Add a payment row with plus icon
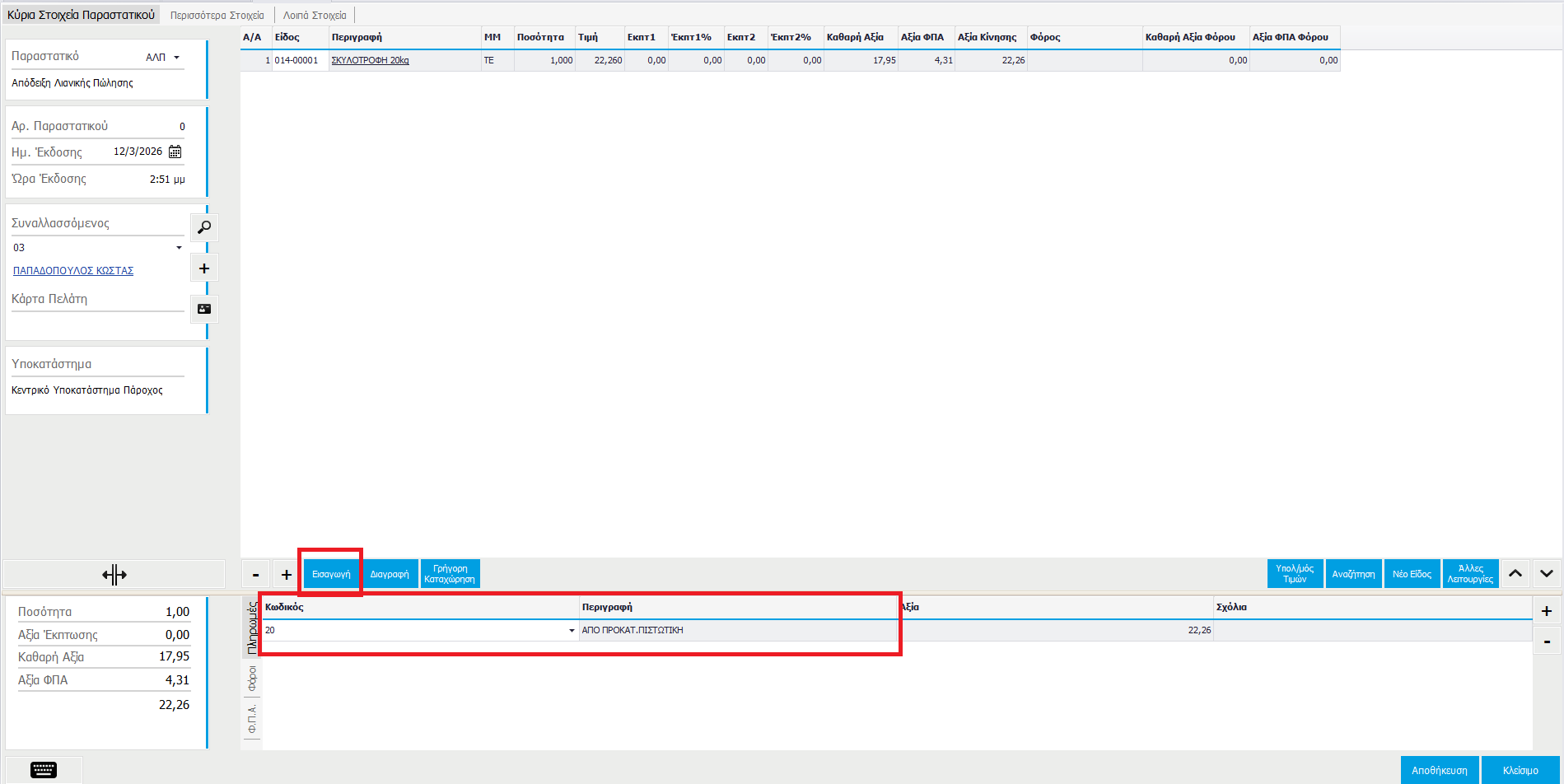 (x=1546, y=611)
